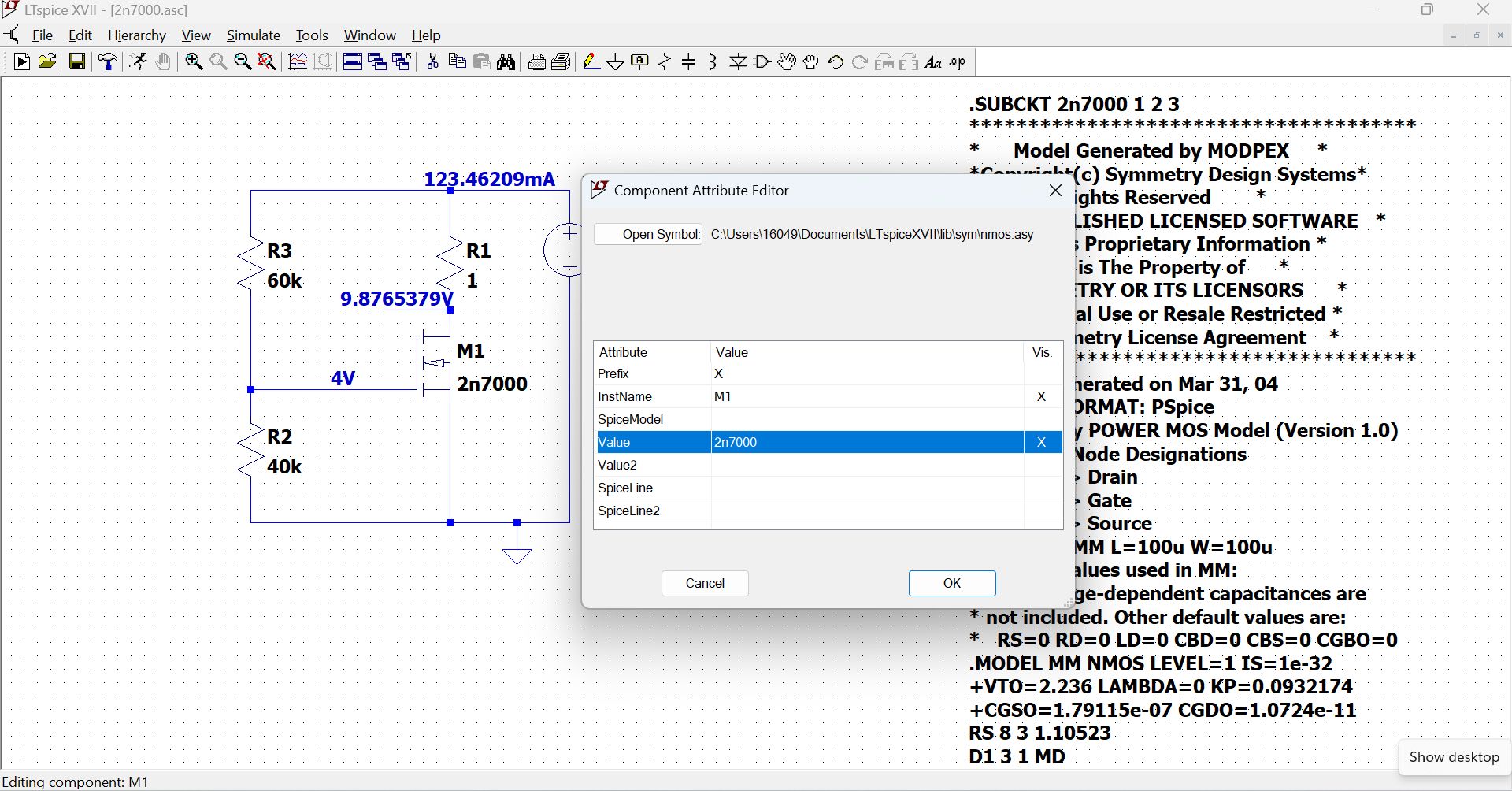
Task: Select the Label Net tool
Action: click(640, 62)
